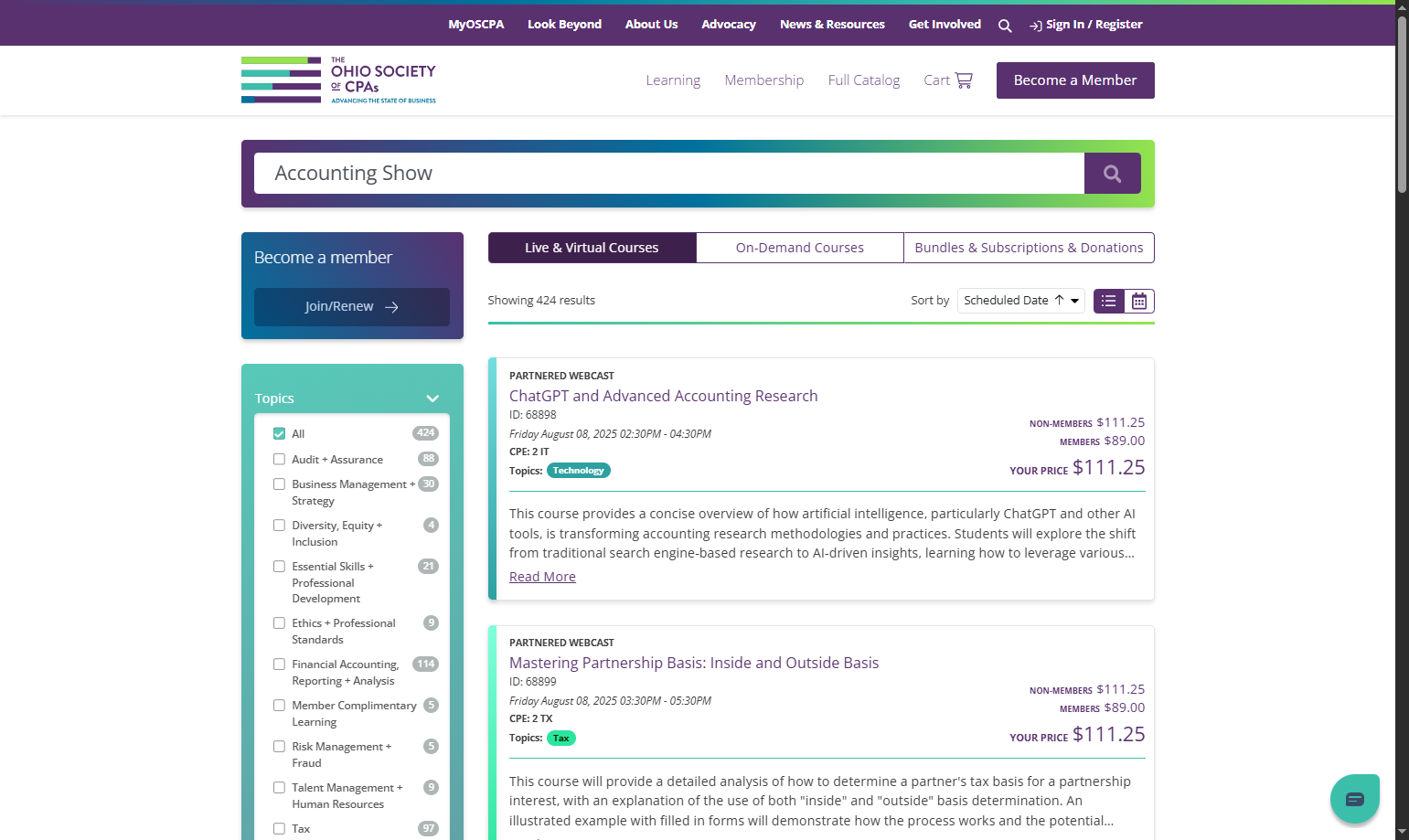This screenshot has width=1409, height=840.
Task: Open the chat widget bubble
Action: tap(1355, 799)
